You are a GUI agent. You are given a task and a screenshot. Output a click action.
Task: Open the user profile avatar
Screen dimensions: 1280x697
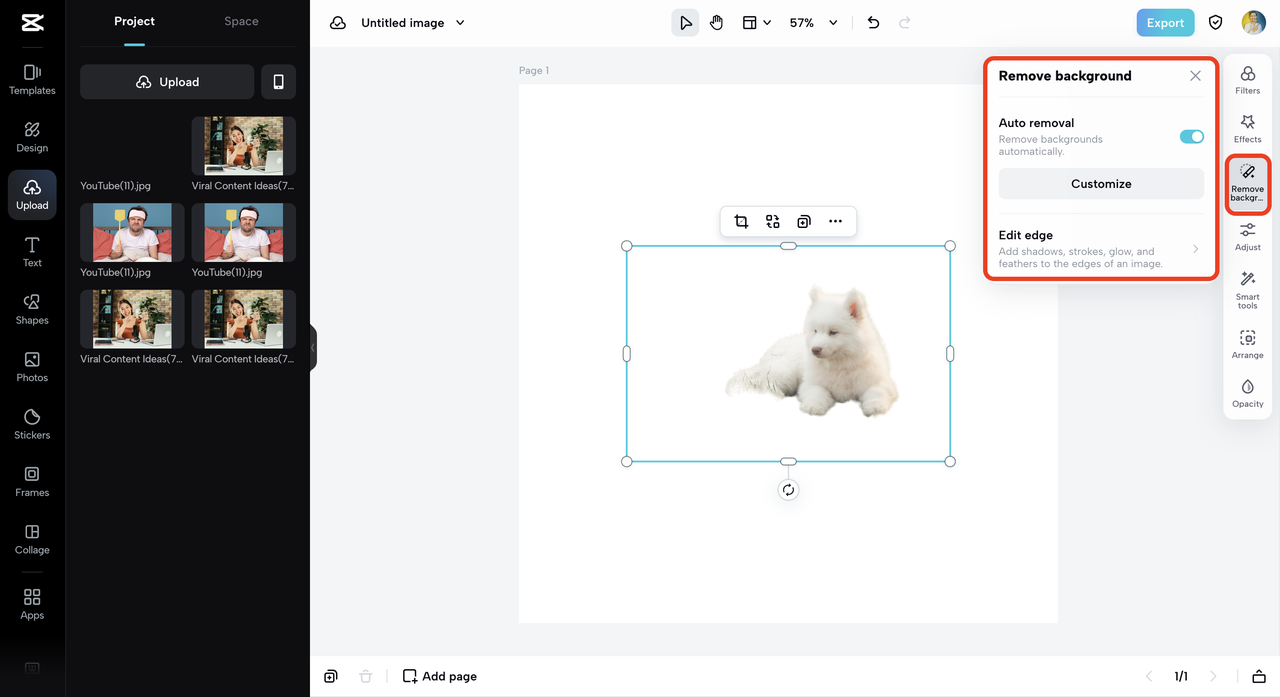pyautogui.click(x=1253, y=23)
